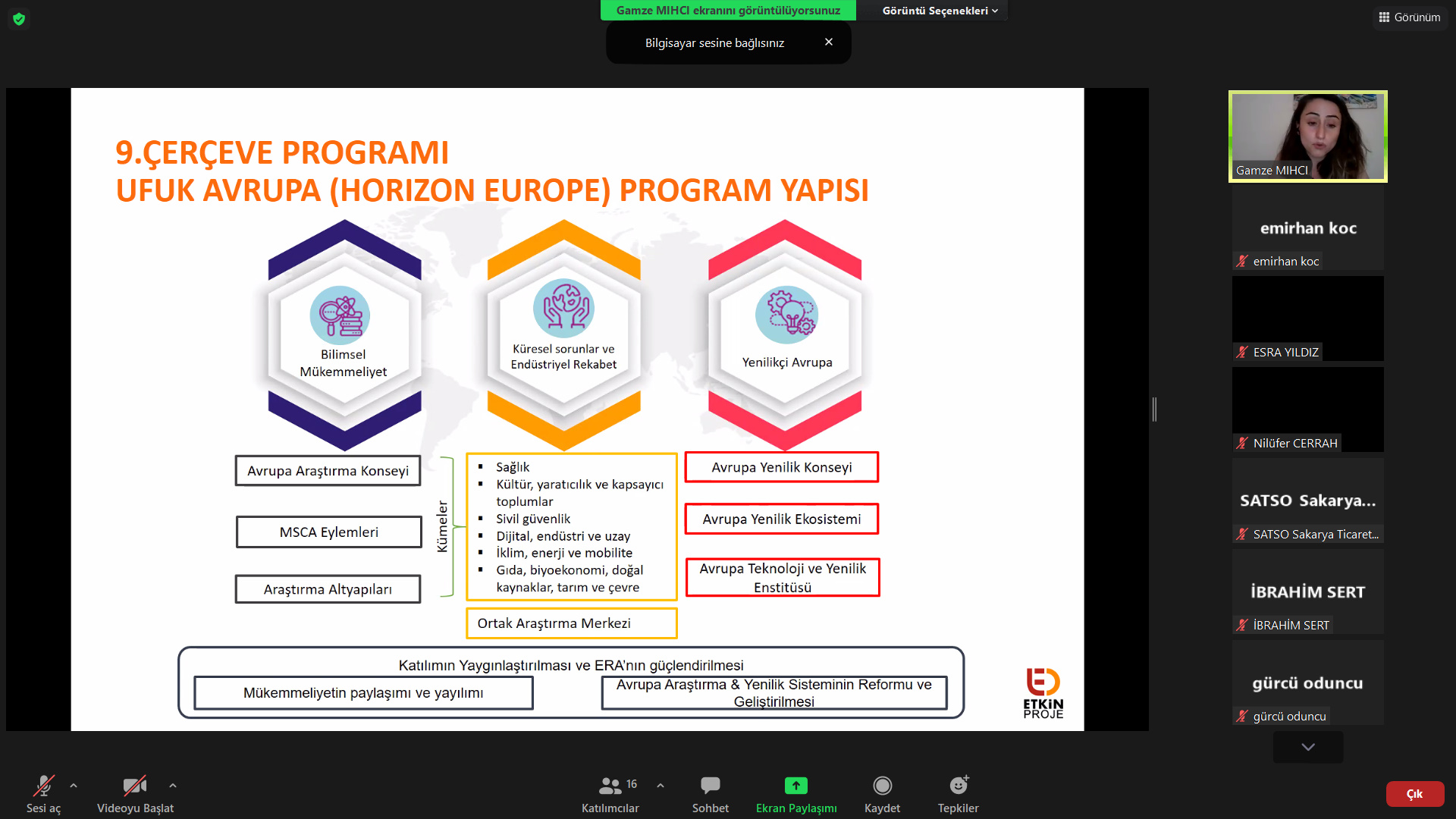This screenshot has width=1456, height=819.
Task: Expand audio options arrow beside microphone
Action: 74,786
